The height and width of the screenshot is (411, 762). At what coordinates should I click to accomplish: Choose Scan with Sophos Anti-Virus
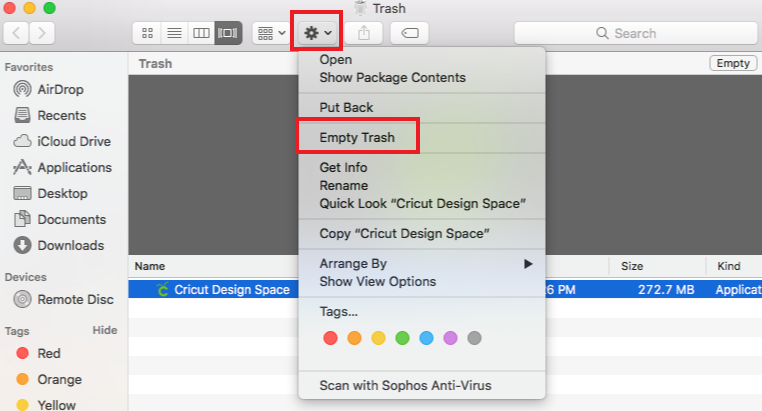point(405,385)
